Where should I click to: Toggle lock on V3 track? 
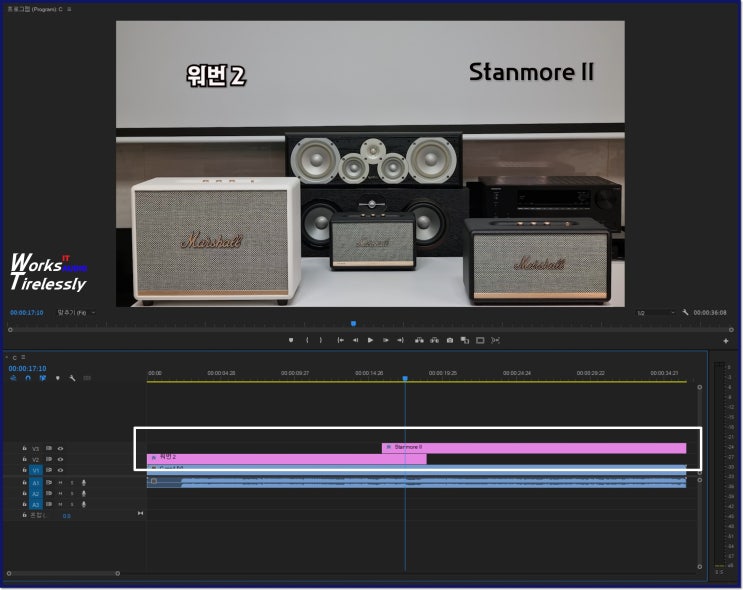(24, 448)
